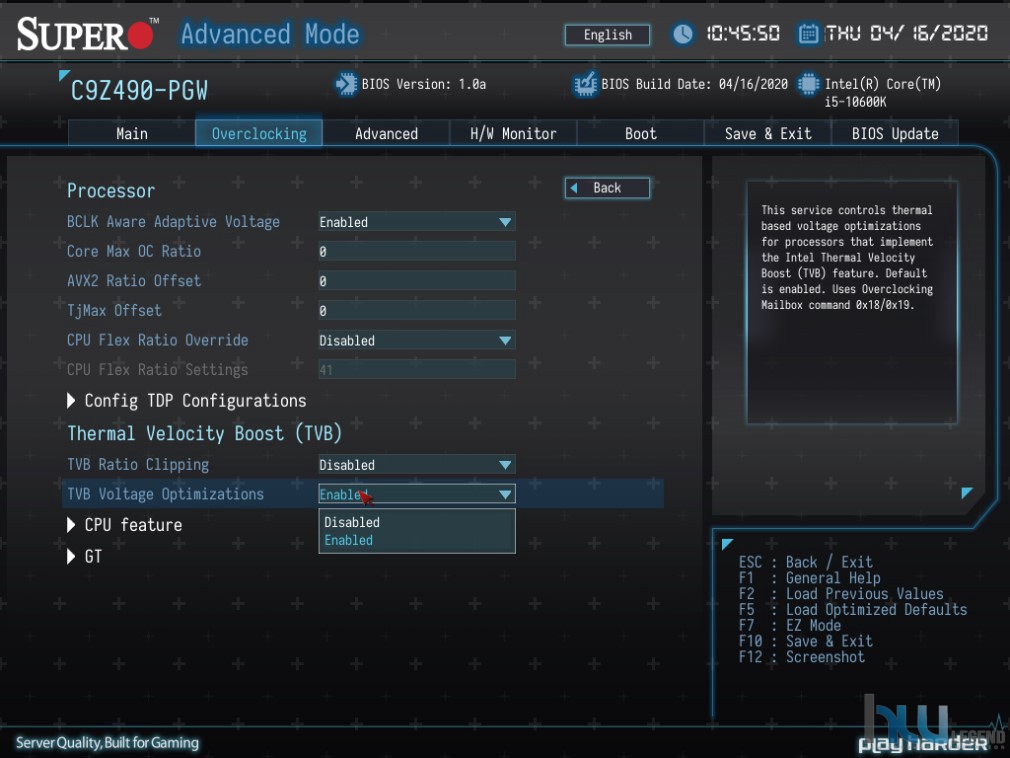Open BCLK Aware Adaptive Voltage dropdown
This screenshot has width=1010, height=758.
(417, 222)
